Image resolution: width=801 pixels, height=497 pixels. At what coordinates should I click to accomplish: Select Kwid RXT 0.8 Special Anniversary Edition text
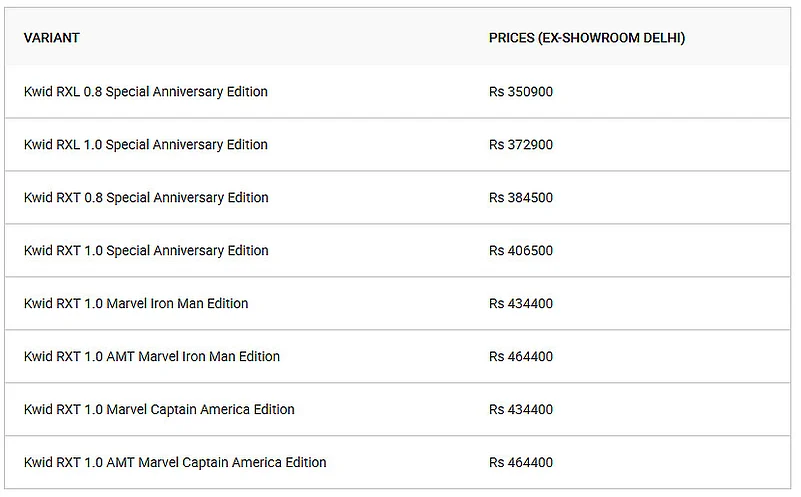[x=146, y=198]
